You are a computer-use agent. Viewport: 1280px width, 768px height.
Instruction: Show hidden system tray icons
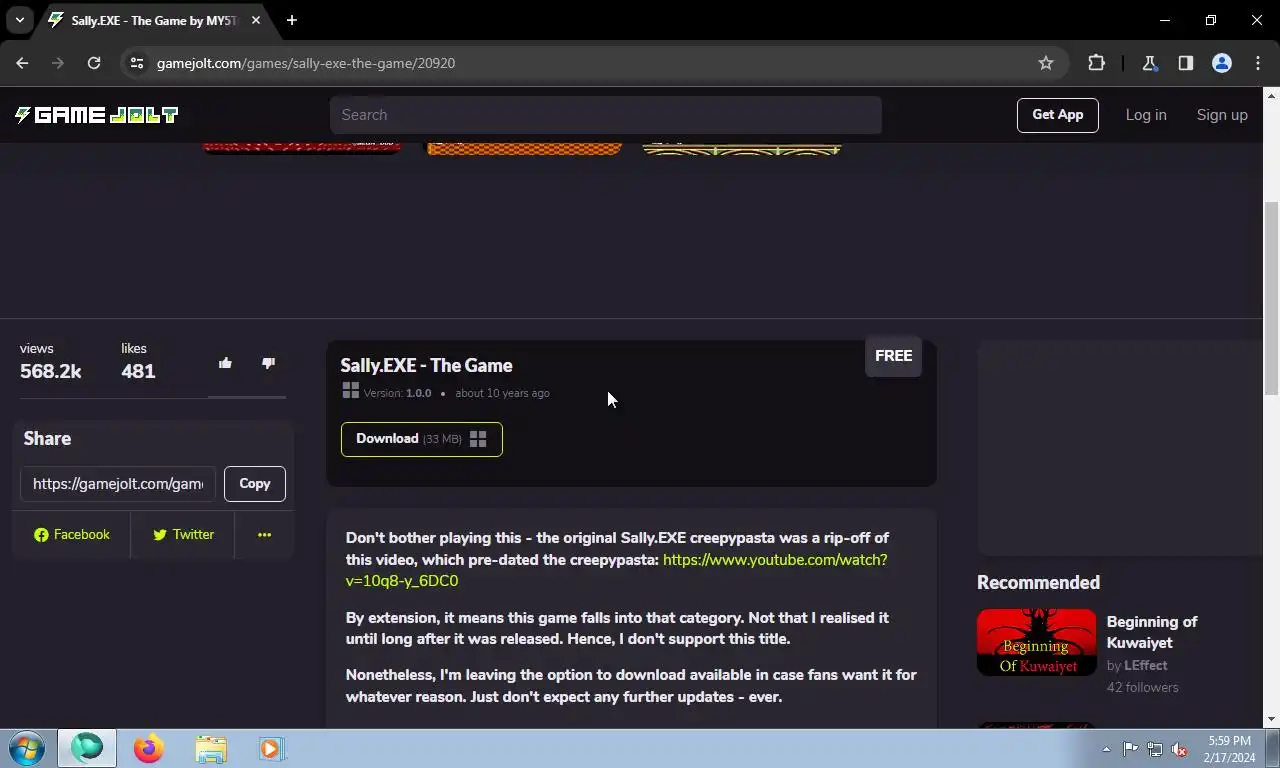(x=1106, y=749)
